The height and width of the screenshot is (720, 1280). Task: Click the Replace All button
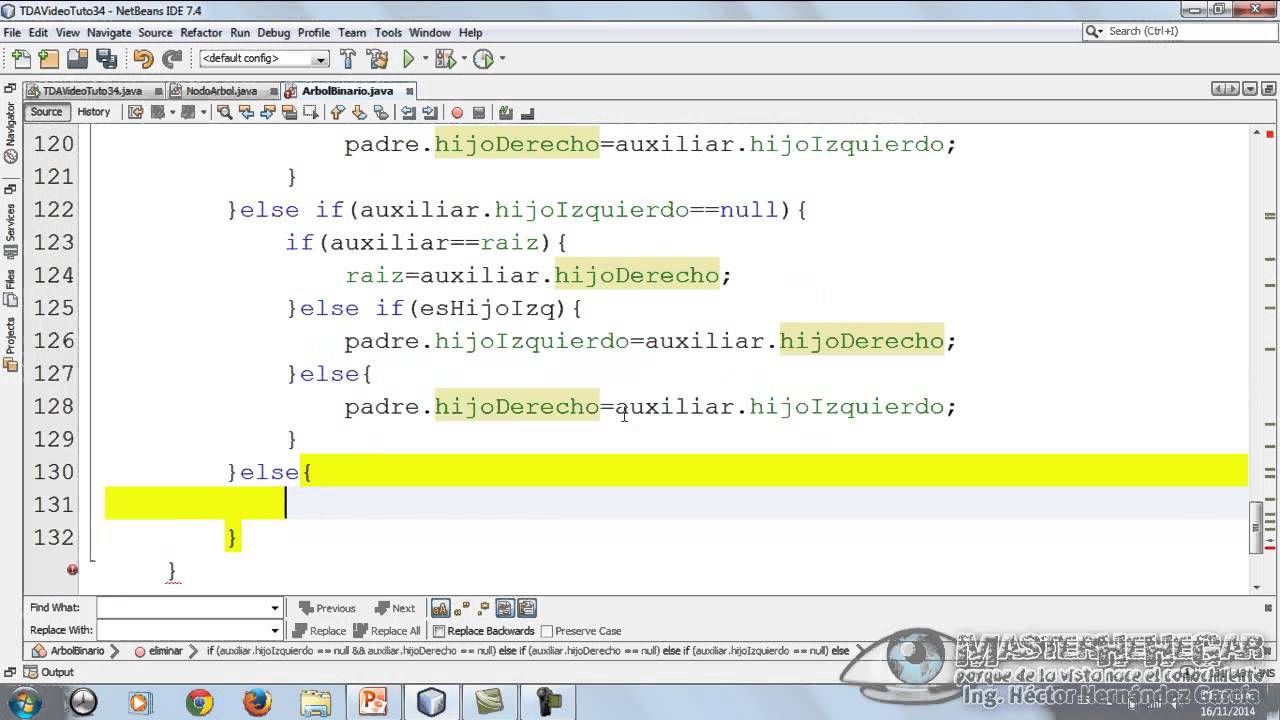tap(386, 631)
